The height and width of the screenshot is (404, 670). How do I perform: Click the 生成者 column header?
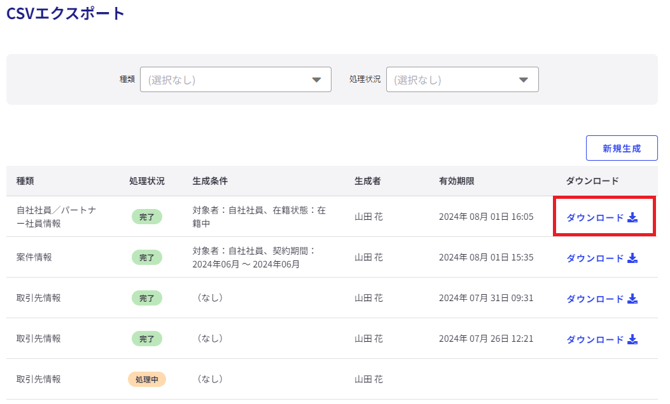[x=368, y=181]
